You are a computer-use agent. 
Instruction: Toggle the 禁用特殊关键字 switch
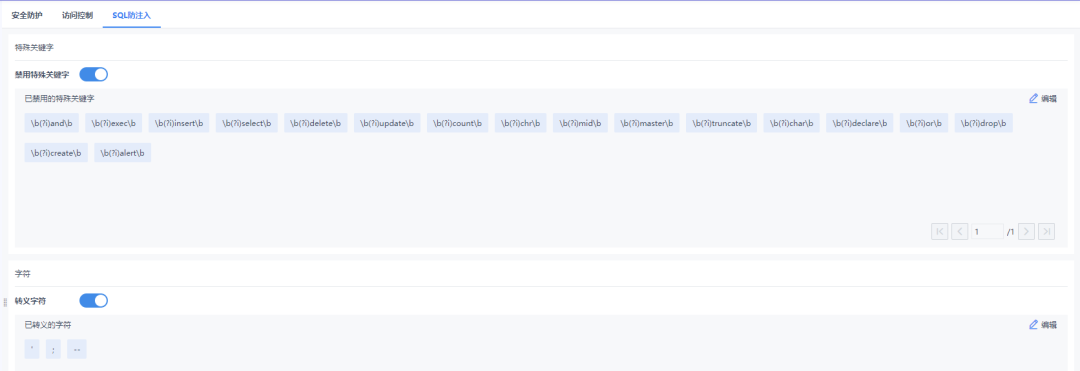pyautogui.click(x=94, y=74)
